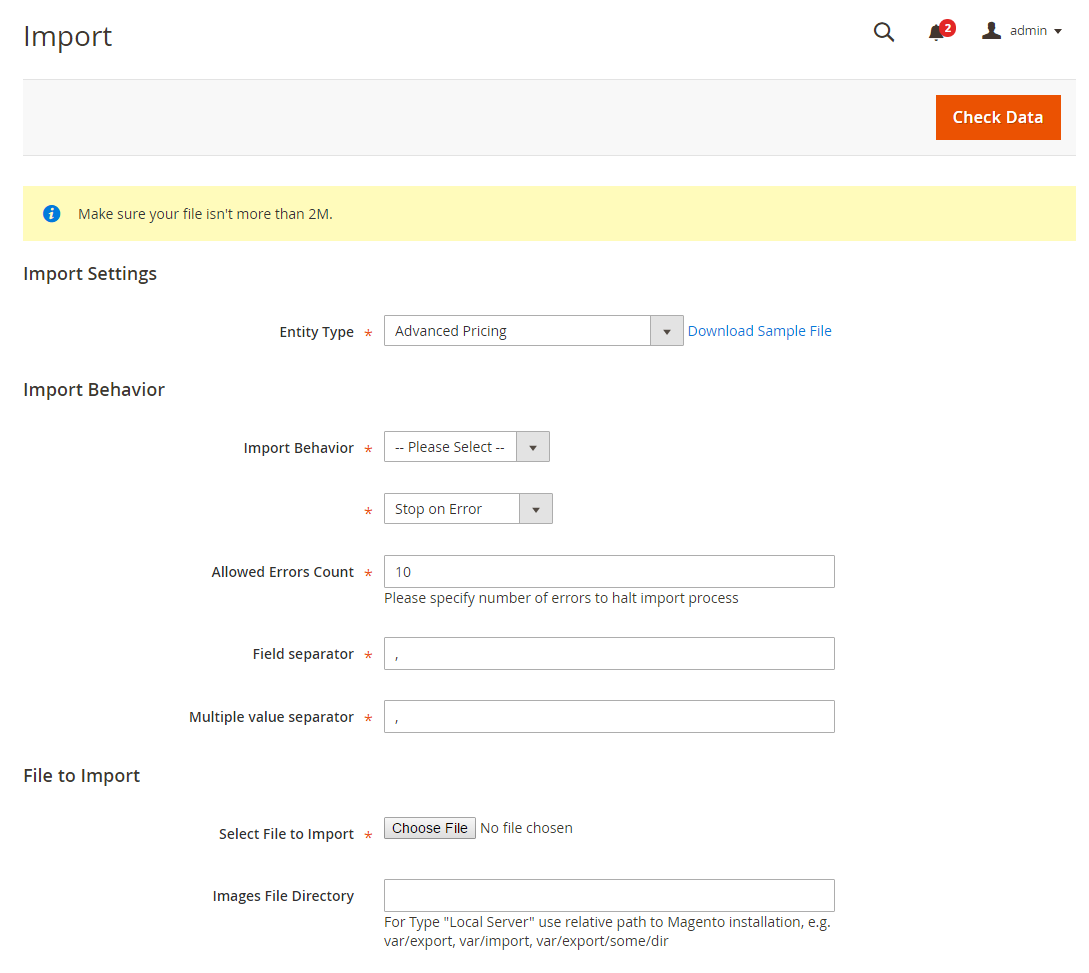The width and height of the screenshot is (1089, 973).
Task: Select the Multiple value separator input
Action: pos(608,717)
